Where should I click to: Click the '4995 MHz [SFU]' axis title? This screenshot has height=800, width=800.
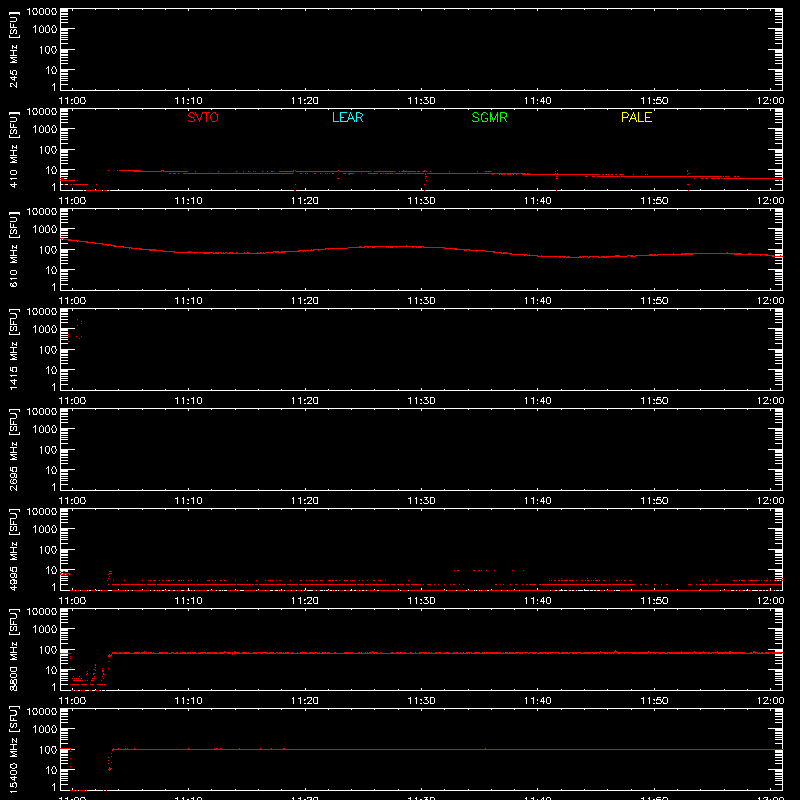14,549
